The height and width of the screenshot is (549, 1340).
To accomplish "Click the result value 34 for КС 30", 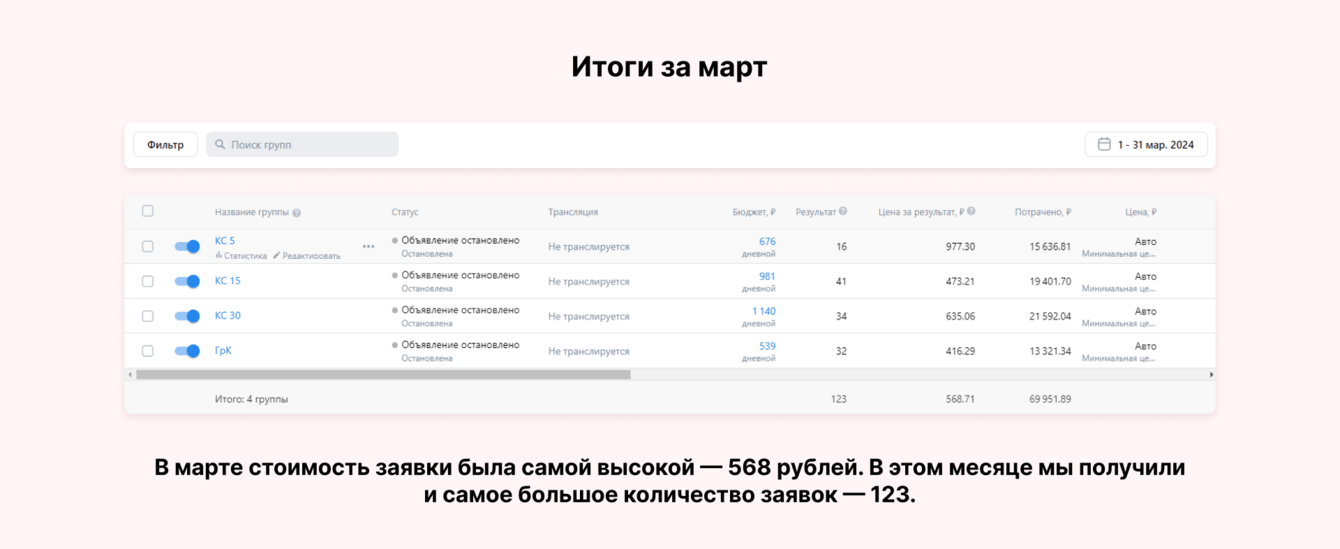I will tap(841, 317).
